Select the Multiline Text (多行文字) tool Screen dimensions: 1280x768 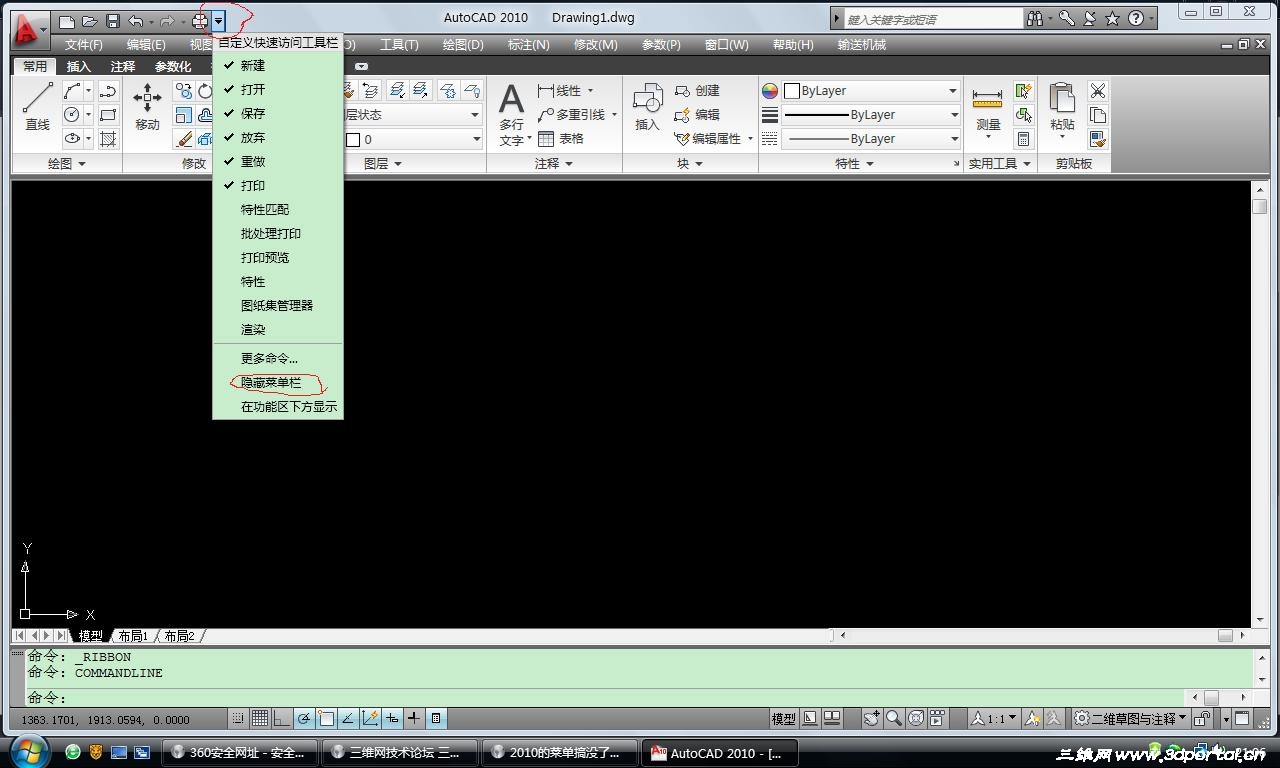[x=512, y=115]
